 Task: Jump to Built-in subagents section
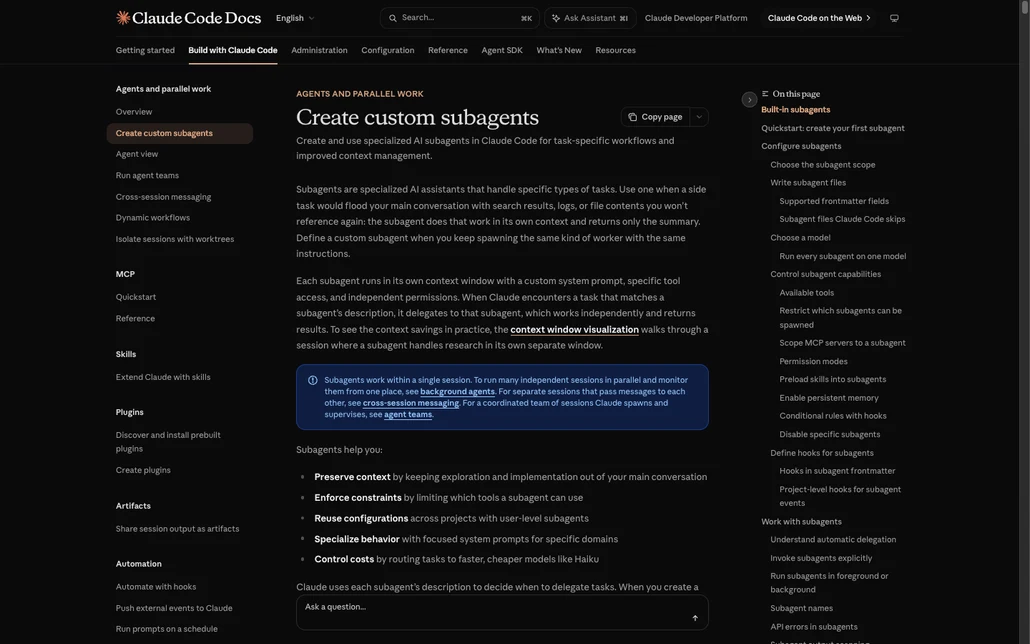point(795,110)
